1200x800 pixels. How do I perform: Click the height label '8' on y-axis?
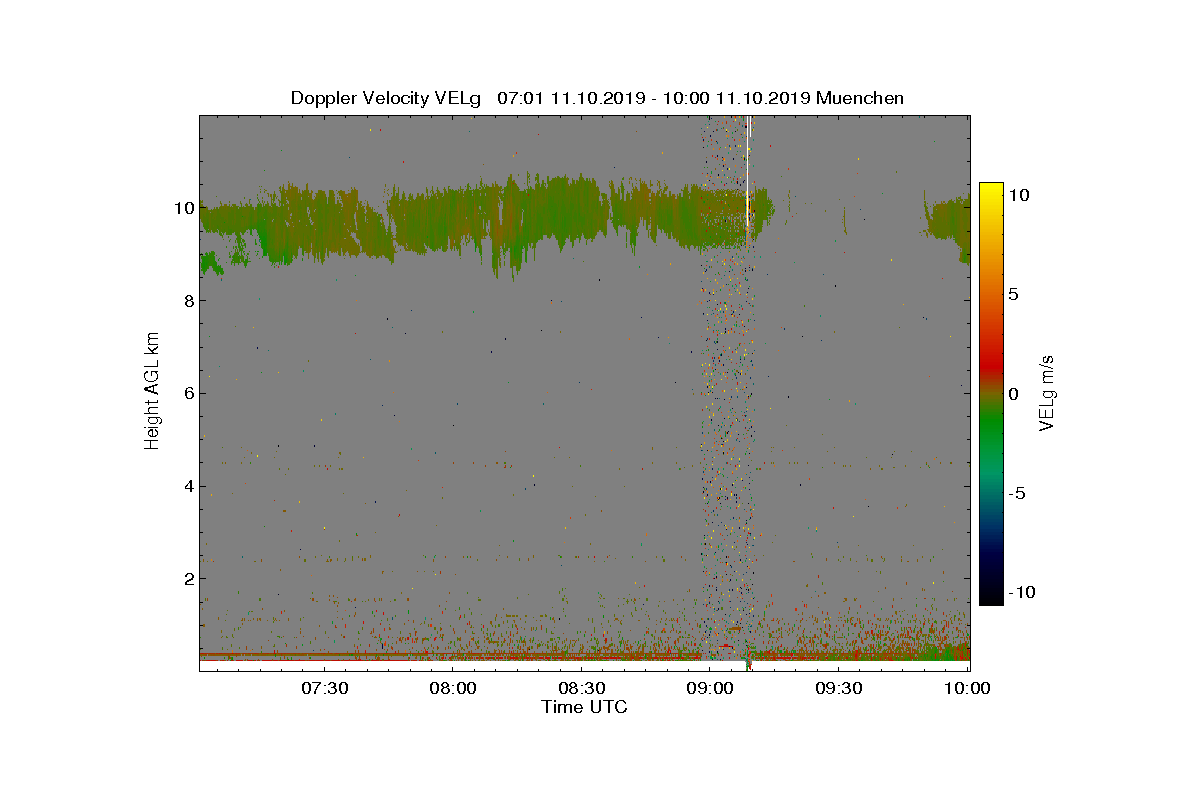(188, 301)
